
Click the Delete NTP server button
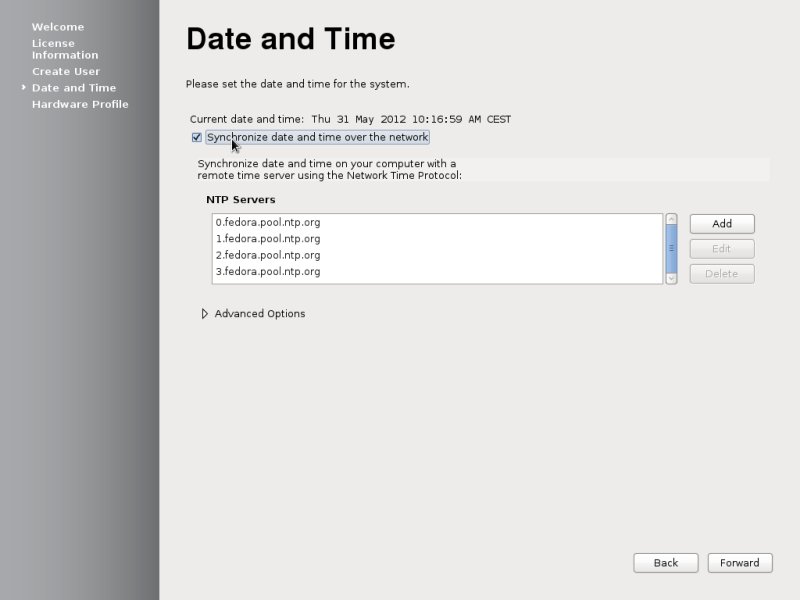(722, 274)
